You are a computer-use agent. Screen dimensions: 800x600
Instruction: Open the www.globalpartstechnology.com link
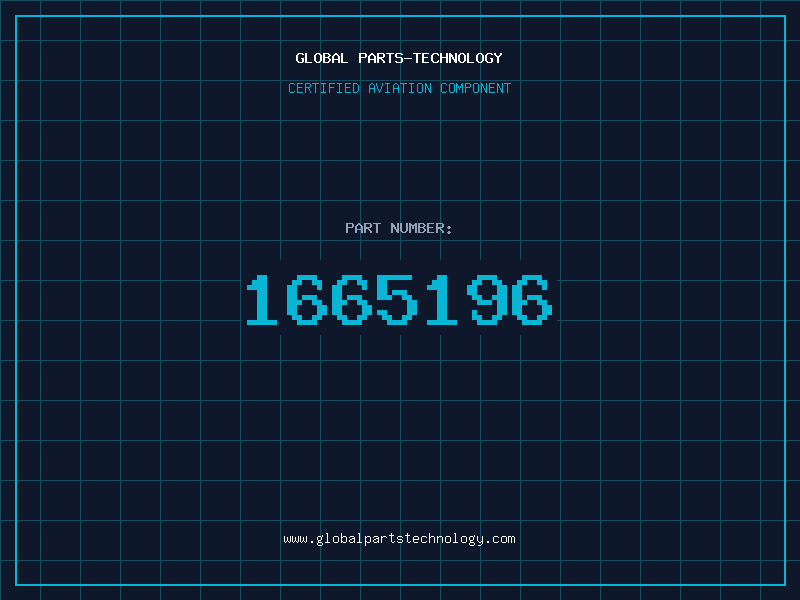[x=399, y=539]
